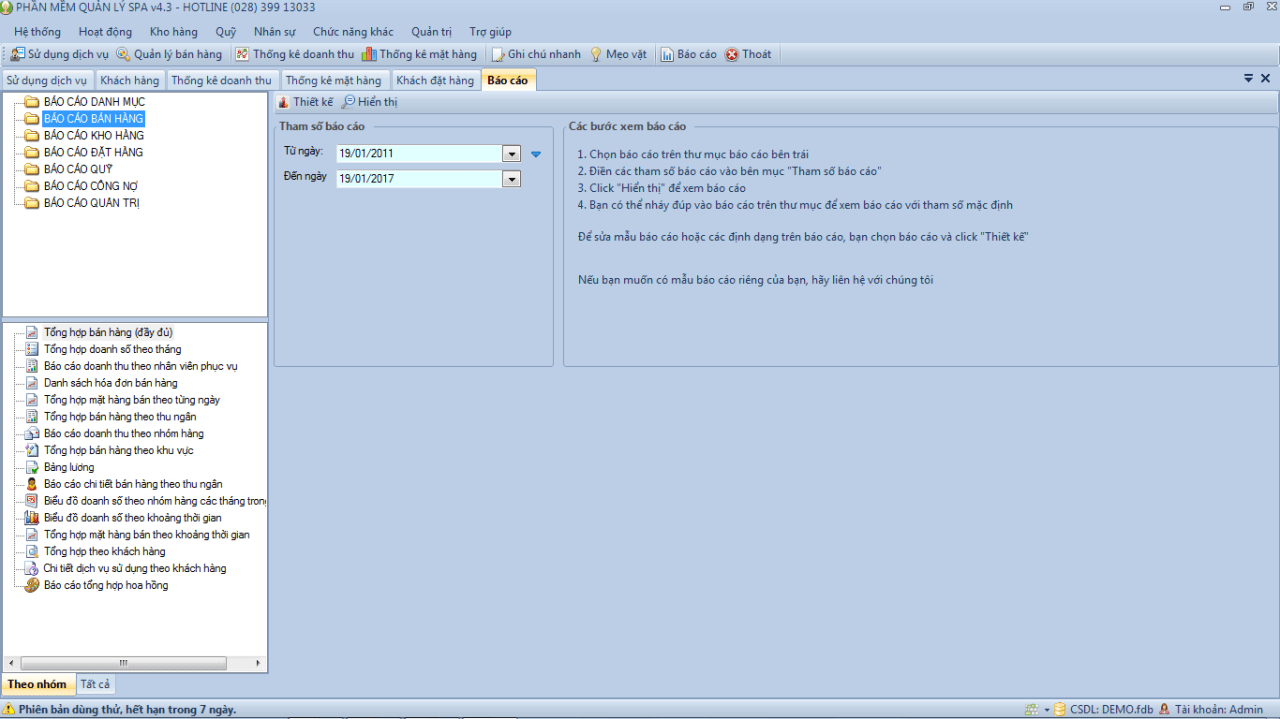Image resolution: width=1280 pixels, height=719 pixels.
Task: Click the red Thoát exit icon
Action: (732, 54)
